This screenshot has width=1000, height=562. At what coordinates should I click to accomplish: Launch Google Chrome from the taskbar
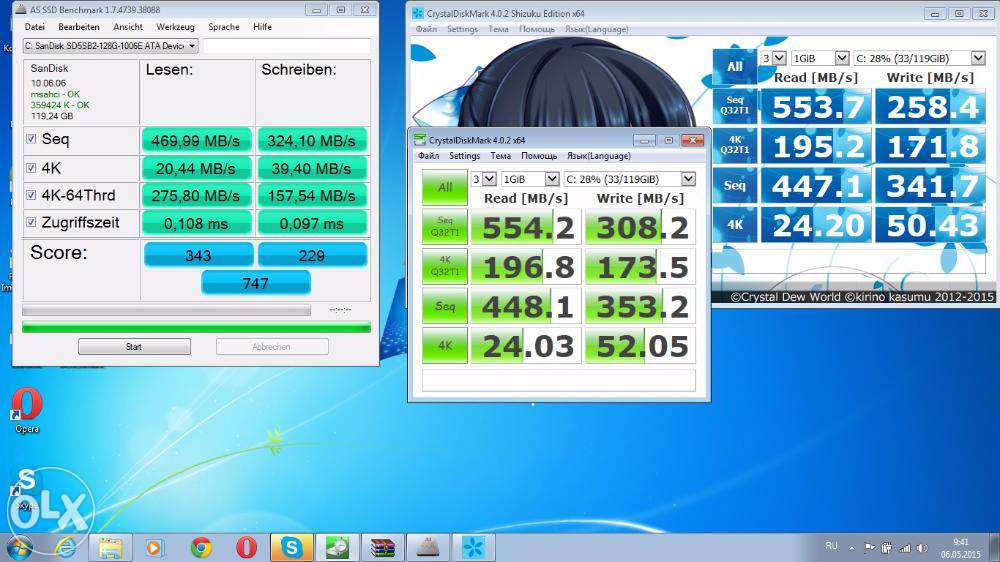pos(201,548)
